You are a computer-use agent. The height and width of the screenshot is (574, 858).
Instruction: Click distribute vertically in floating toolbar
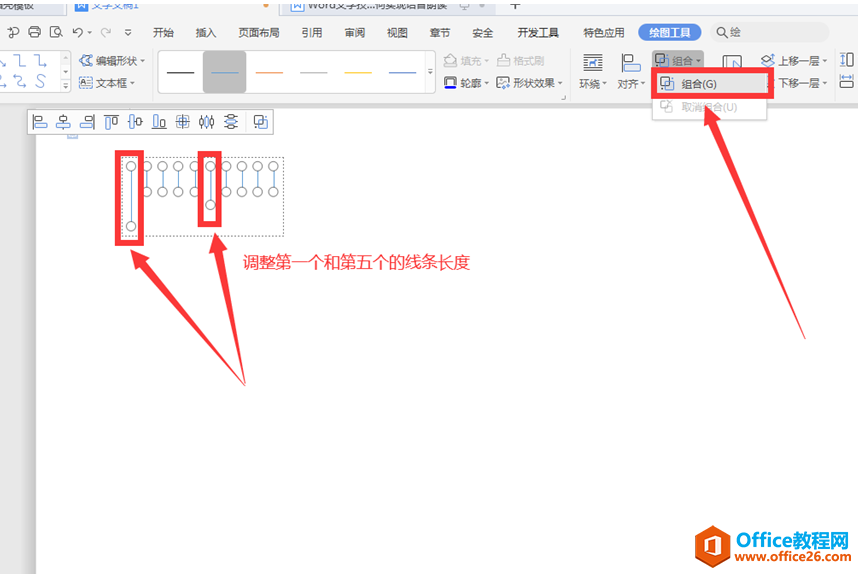point(231,121)
